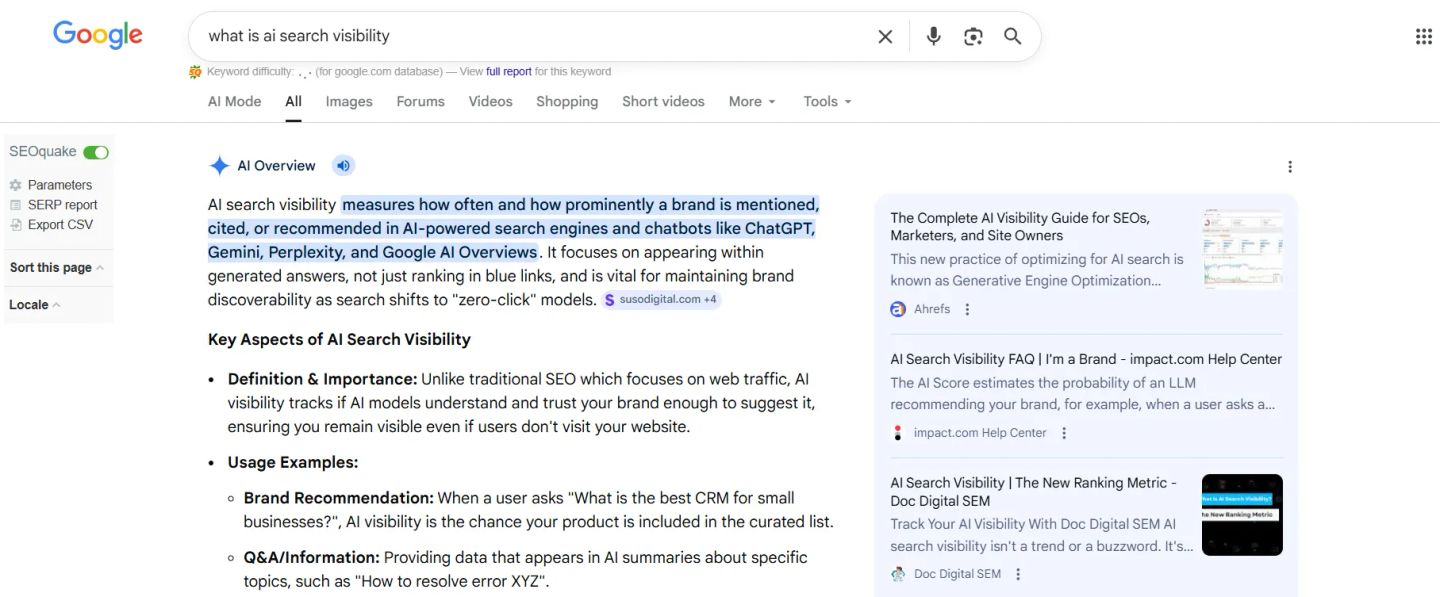
Task: Select the All results tab
Action: coord(293,101)
